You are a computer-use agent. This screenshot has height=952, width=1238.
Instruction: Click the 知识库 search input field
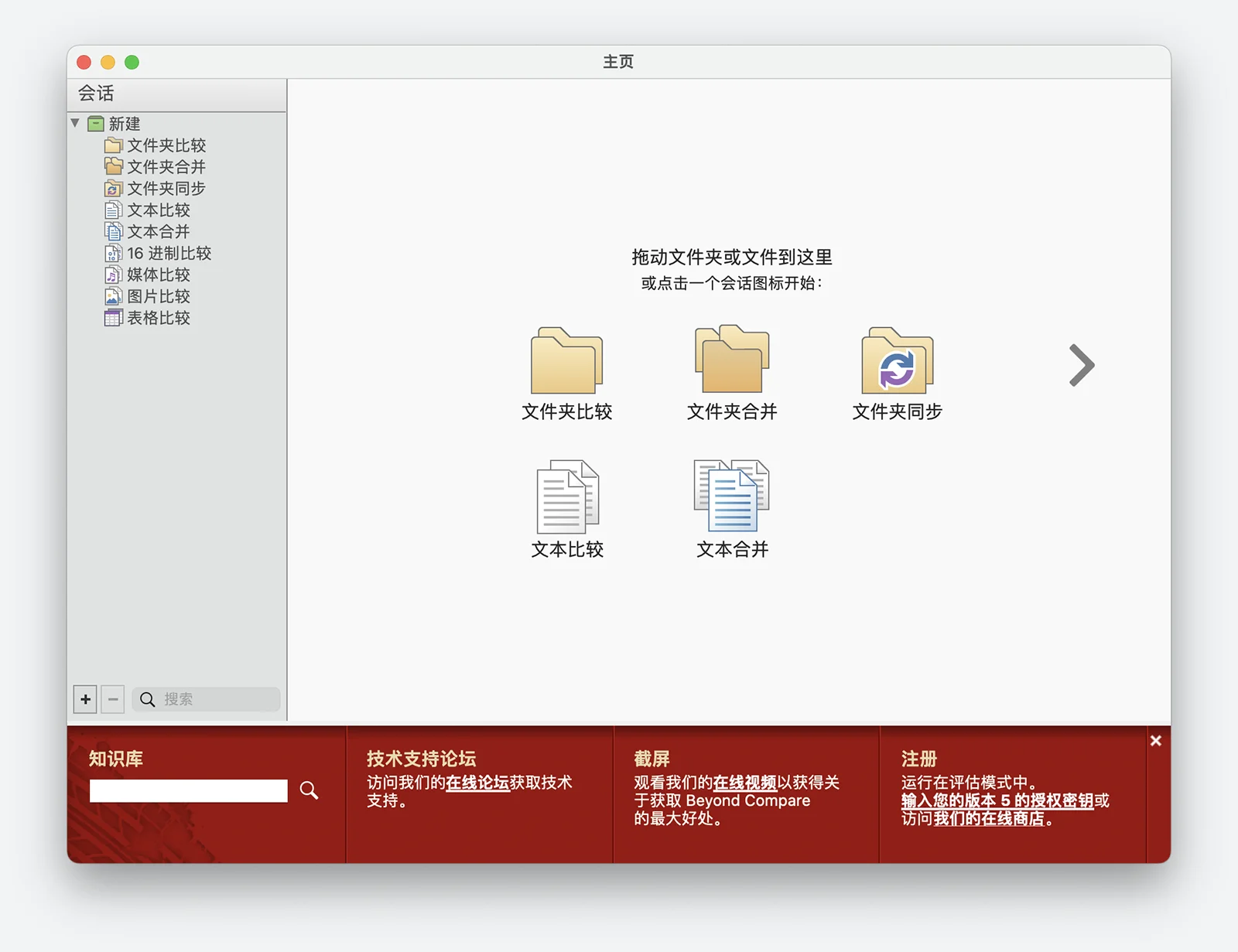188,790
